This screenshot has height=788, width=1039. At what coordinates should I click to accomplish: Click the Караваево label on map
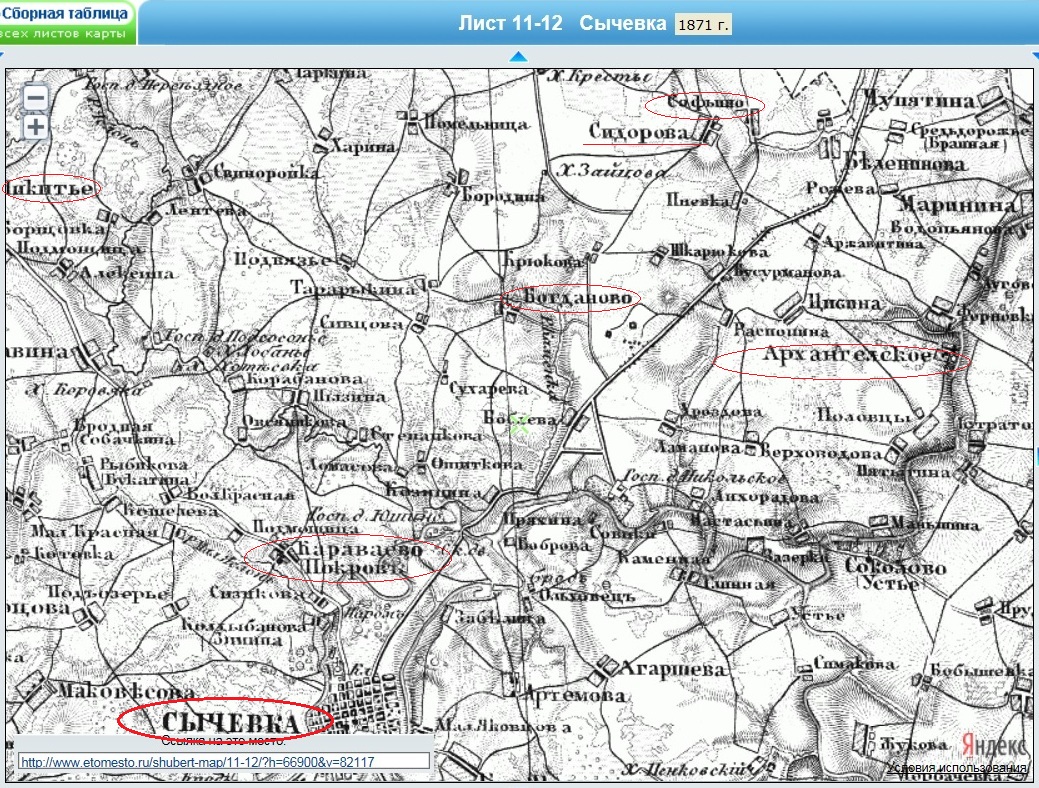(360, 549)
